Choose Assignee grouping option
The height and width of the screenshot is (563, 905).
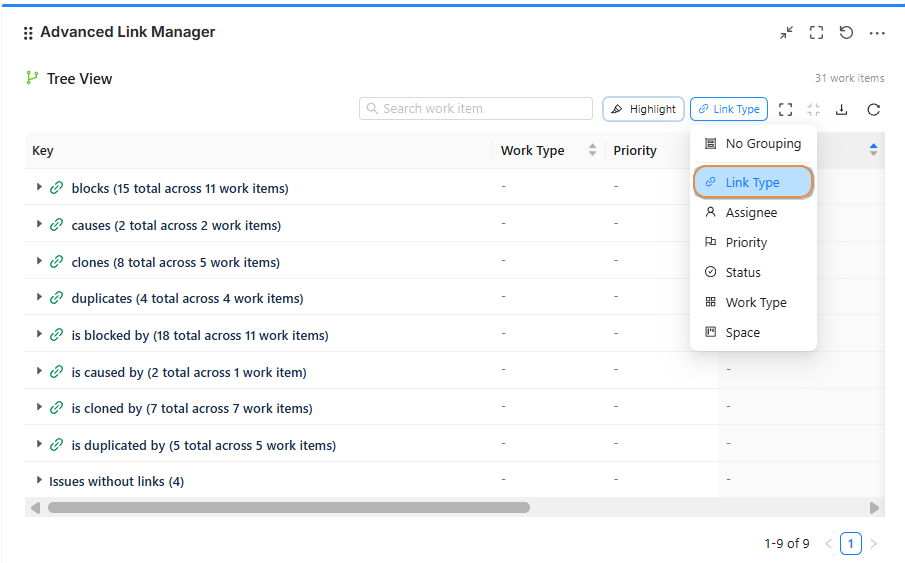pyautogui.click(x=751, y=213)
